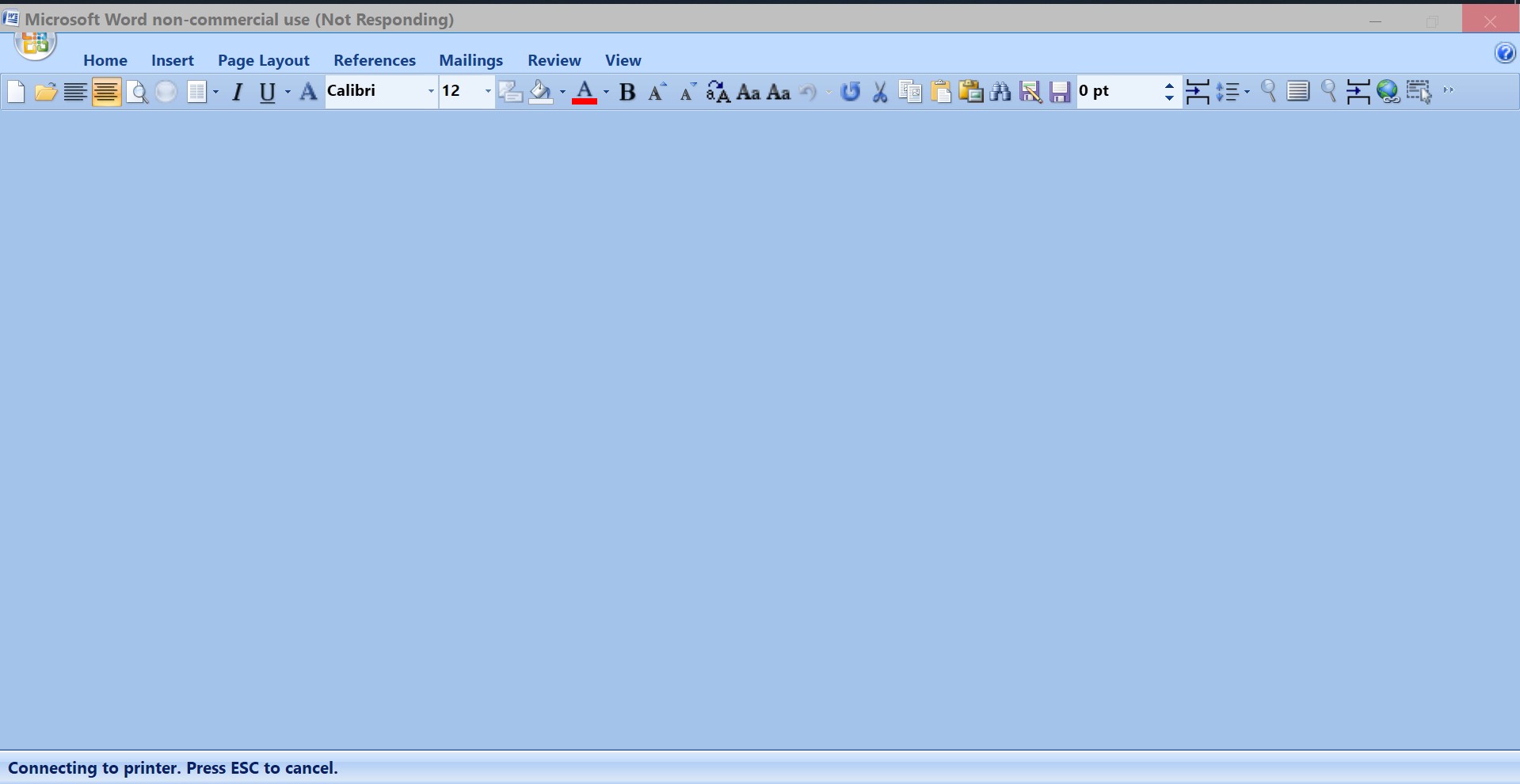Open the Mailings ribbon tab

tap(470, 59)
